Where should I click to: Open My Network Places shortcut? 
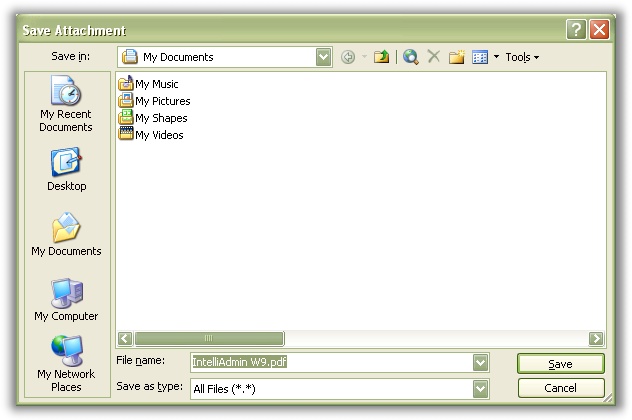(67, 364)
